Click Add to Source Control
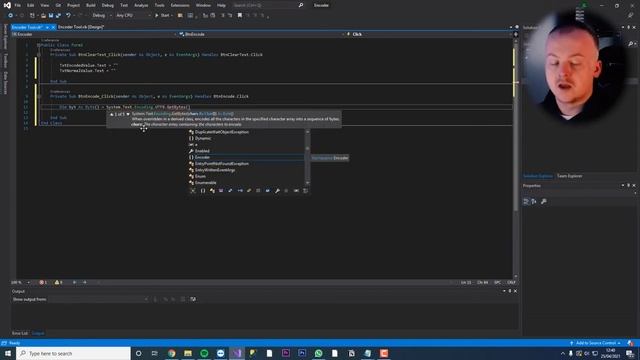 click(x=596, y=343)
